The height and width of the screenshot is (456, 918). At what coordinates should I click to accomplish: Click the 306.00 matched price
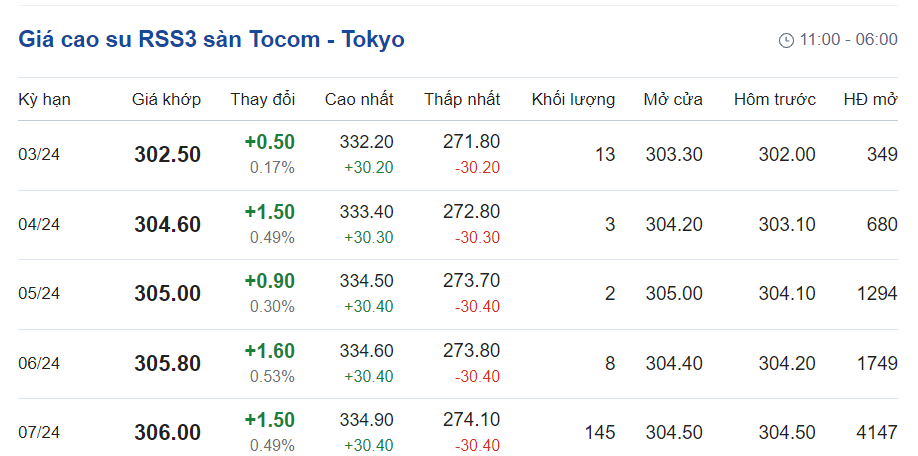click(167, 433)
